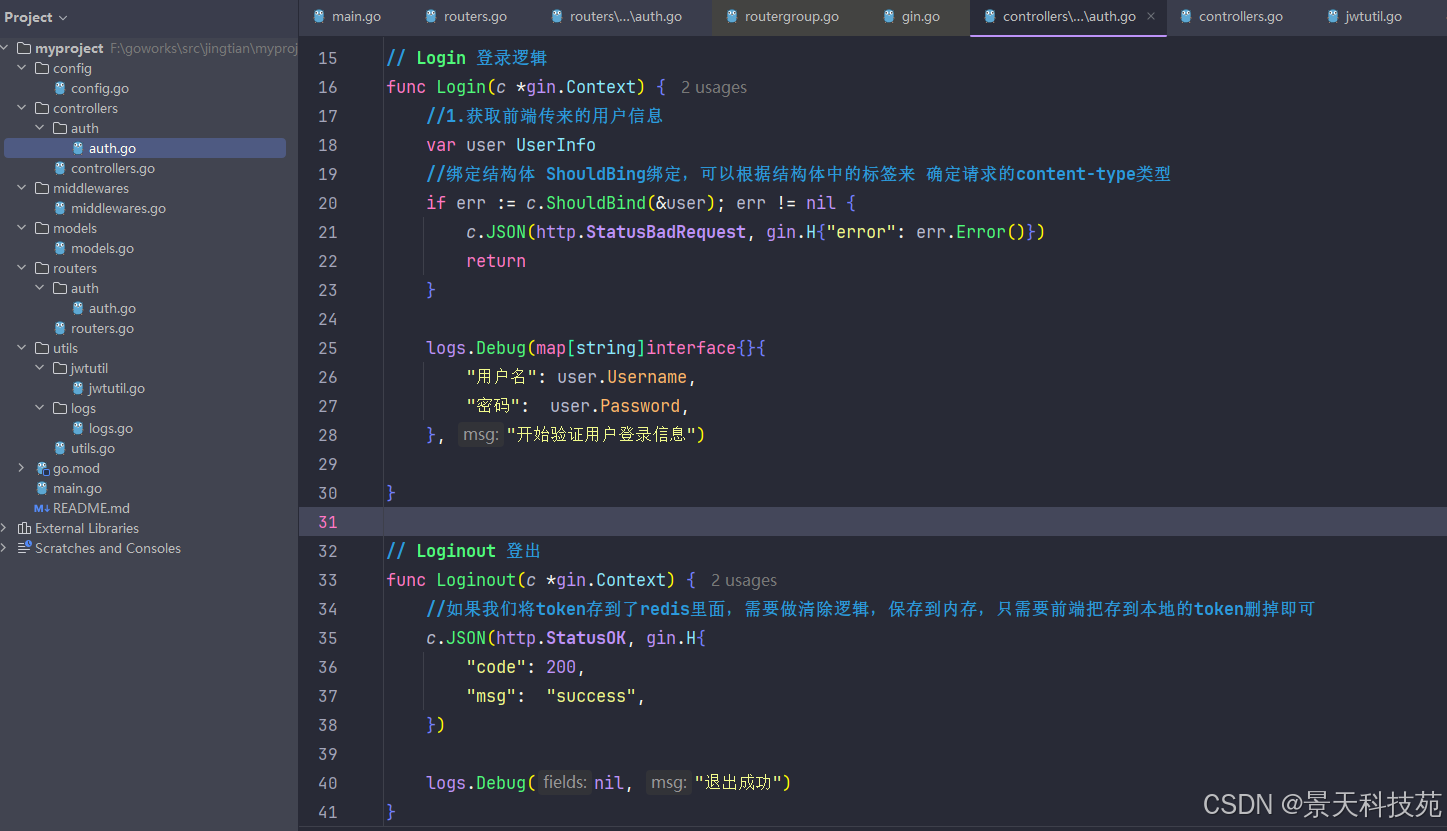The width and height of the screenshot is (1447, 831).
Task: Open logs.go file
Action: 110,428
